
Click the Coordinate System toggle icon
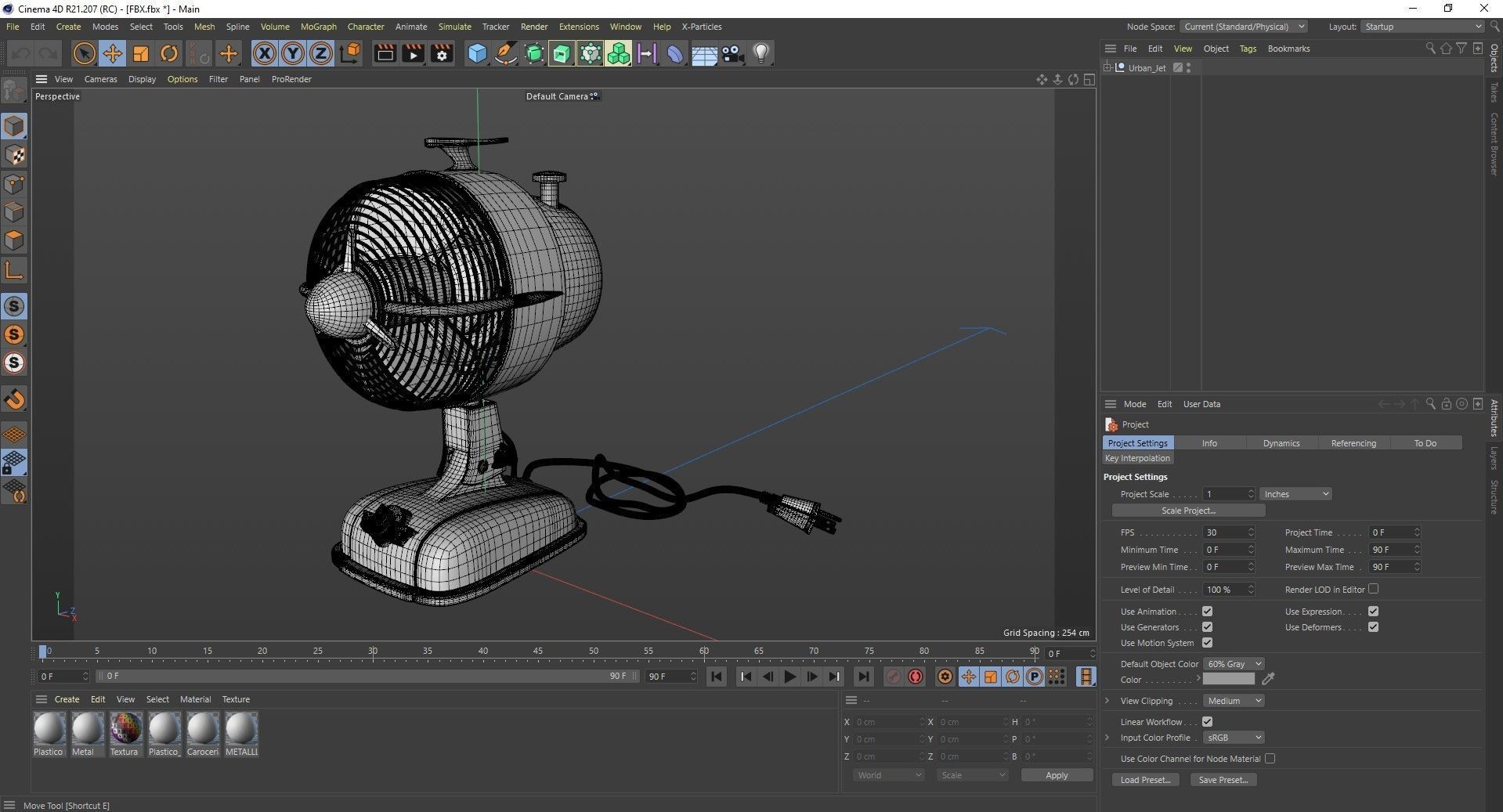(351, 53)
